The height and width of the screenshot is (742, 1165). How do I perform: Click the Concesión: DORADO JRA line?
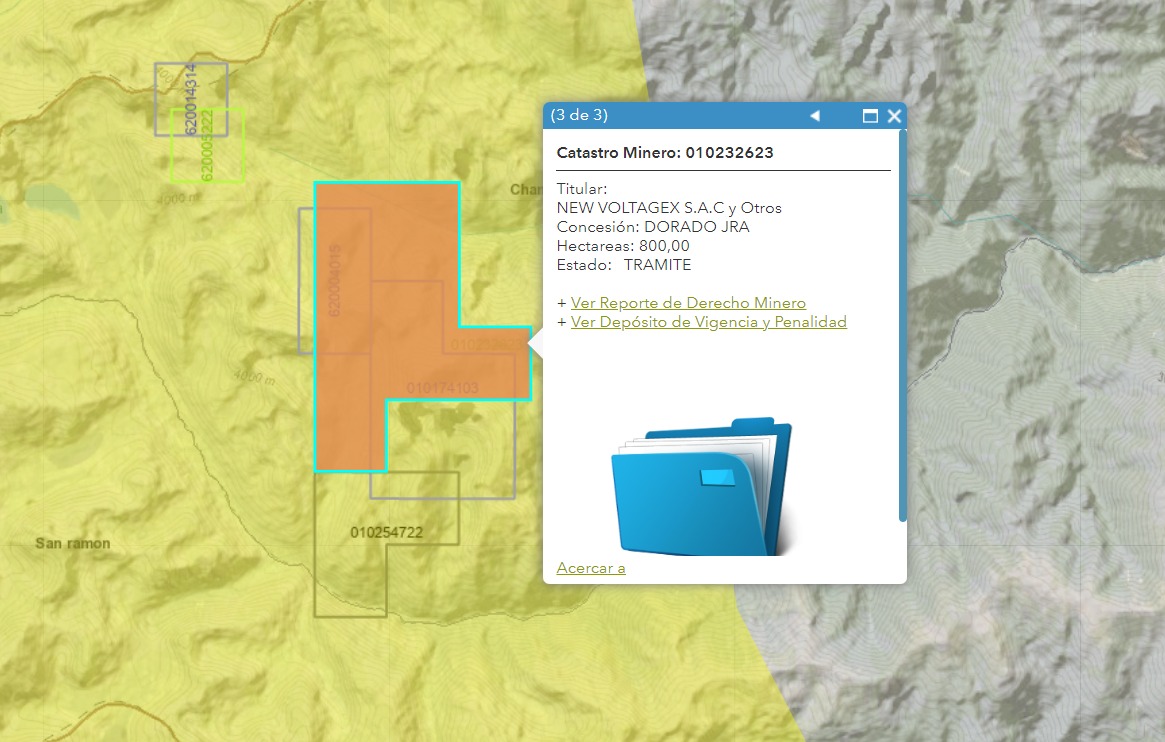(x=653, y=227)
